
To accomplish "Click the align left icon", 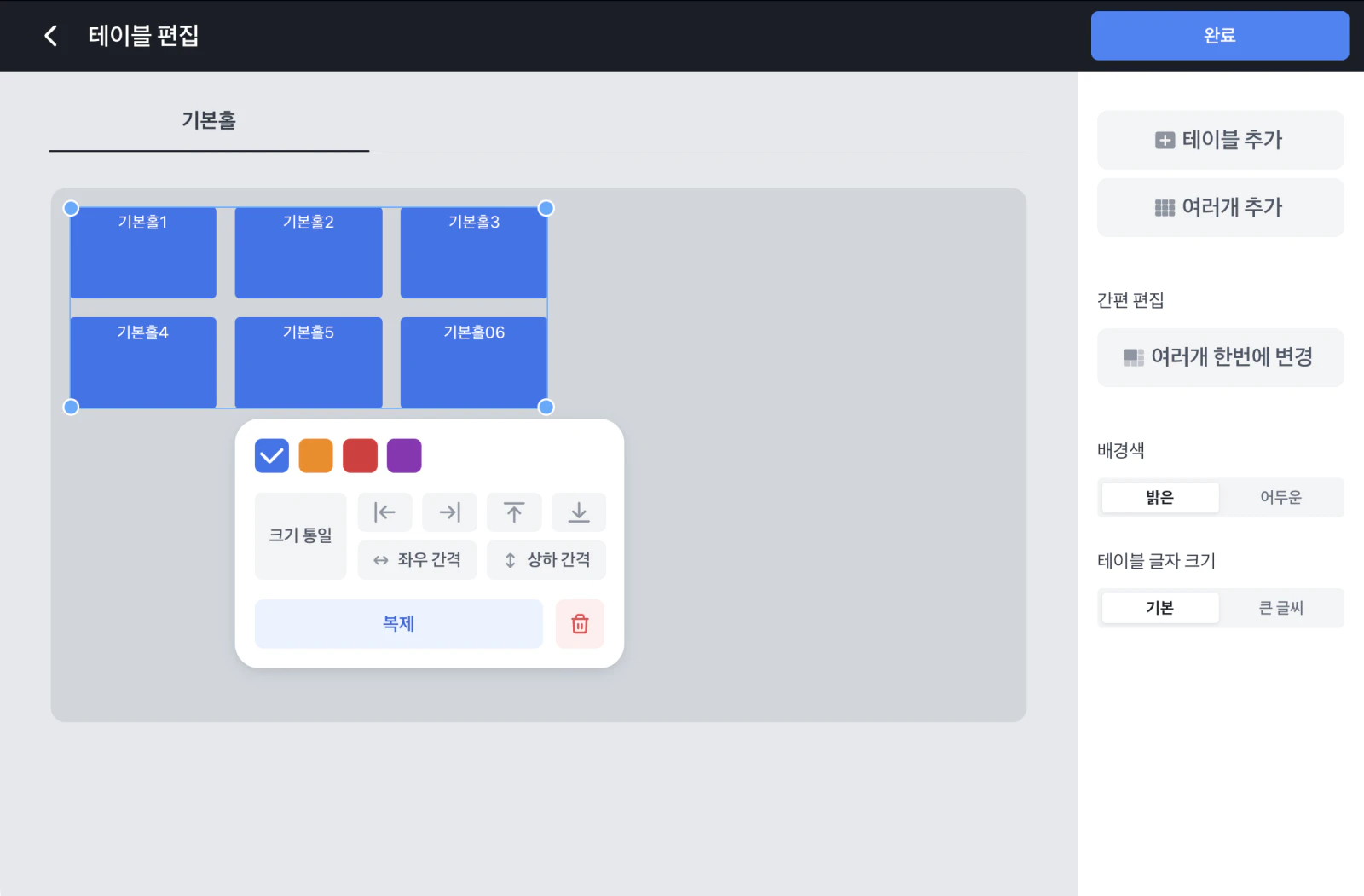I will pos(384,512).
